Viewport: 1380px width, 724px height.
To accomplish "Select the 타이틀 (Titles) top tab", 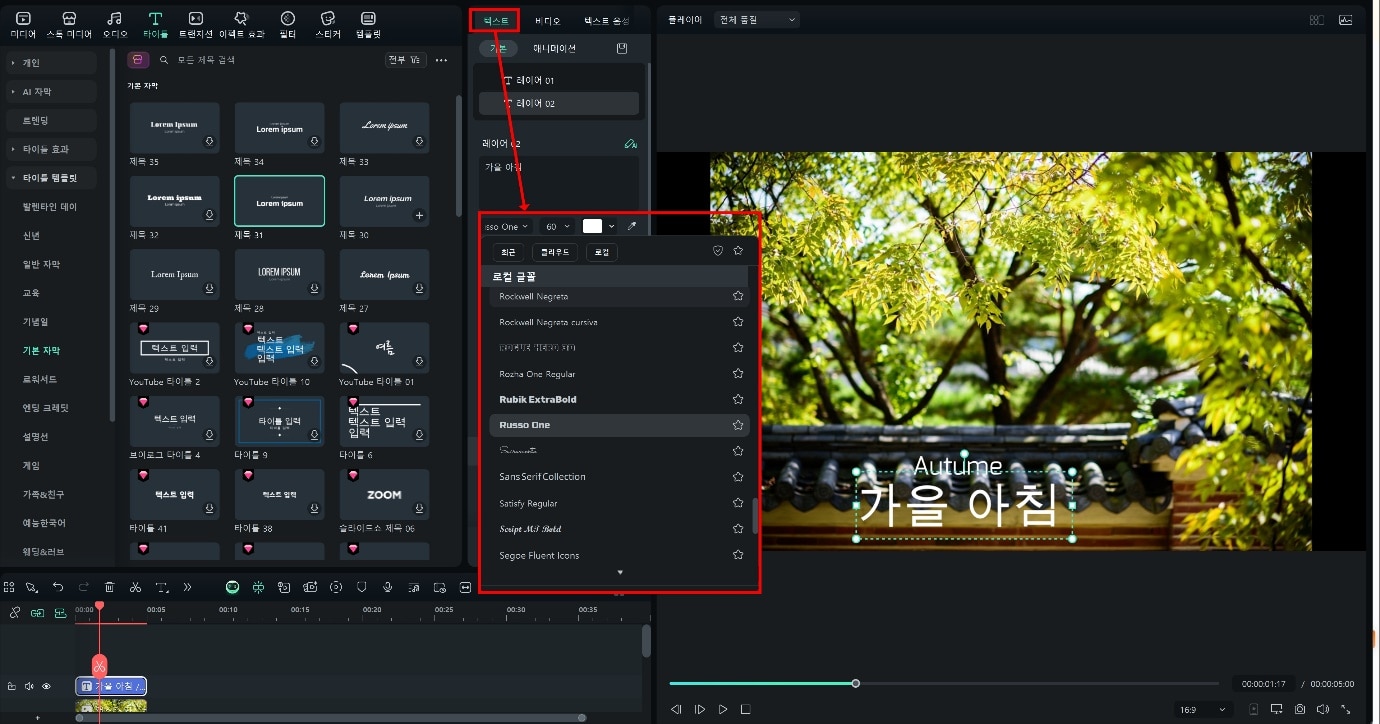I will tap(155, 24).
